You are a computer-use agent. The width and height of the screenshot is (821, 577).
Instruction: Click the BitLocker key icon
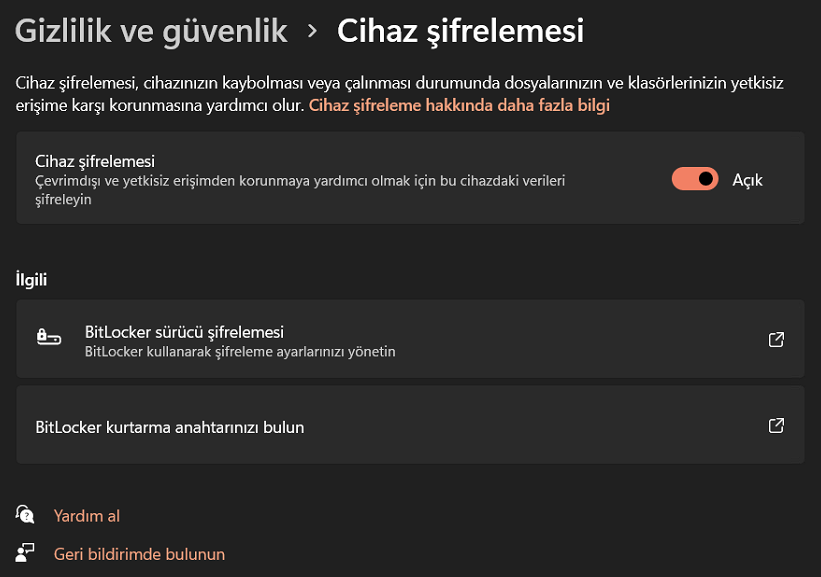click(49, 338)
